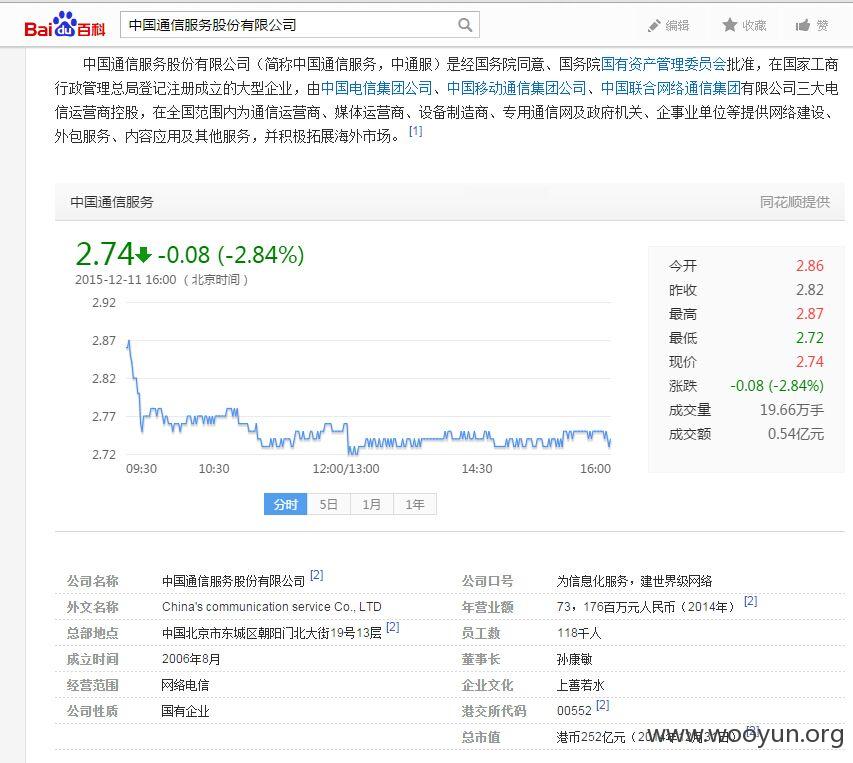853x763 pixels.
Task: Switch to the 1年 chart tab
Action: (x=415, y=504)
